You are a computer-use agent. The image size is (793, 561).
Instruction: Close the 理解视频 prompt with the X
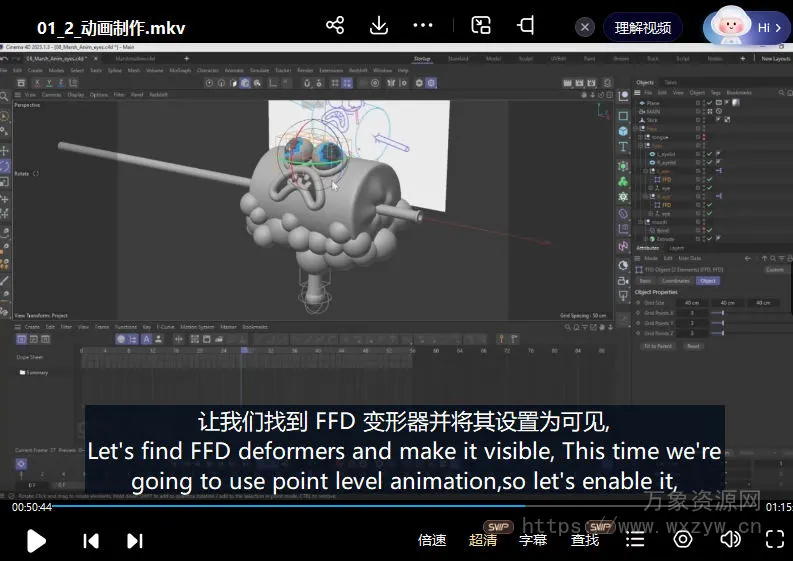pos(585,27)
